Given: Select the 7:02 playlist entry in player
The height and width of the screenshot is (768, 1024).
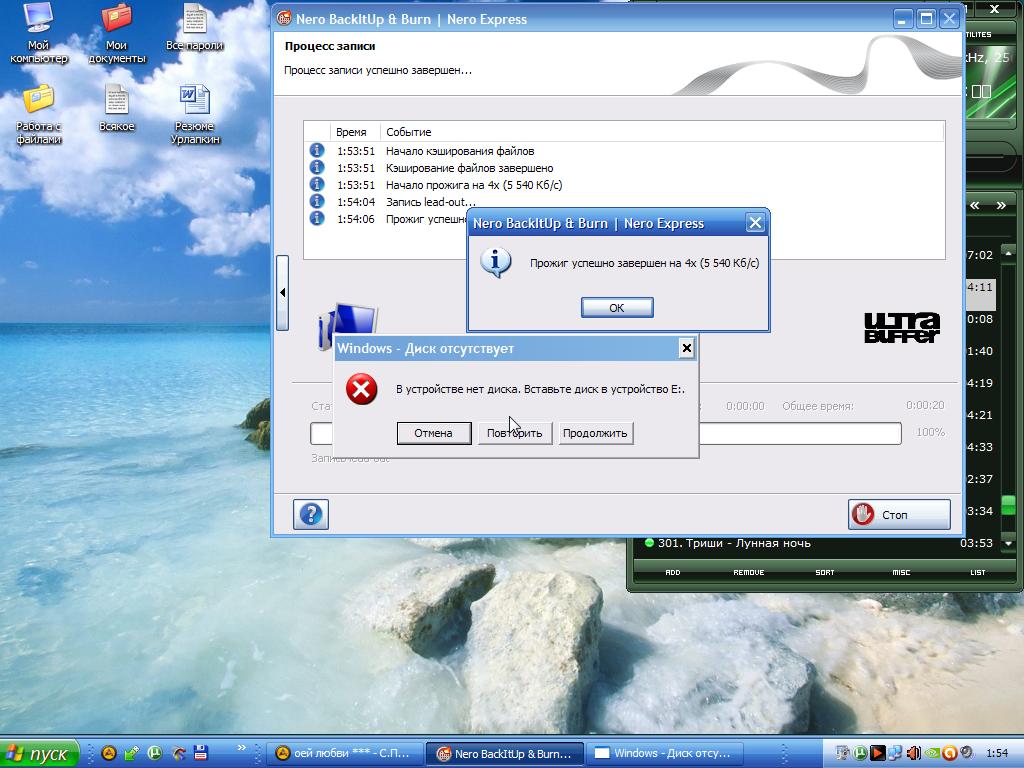Looking at the screenshot, I should (980, 255).
